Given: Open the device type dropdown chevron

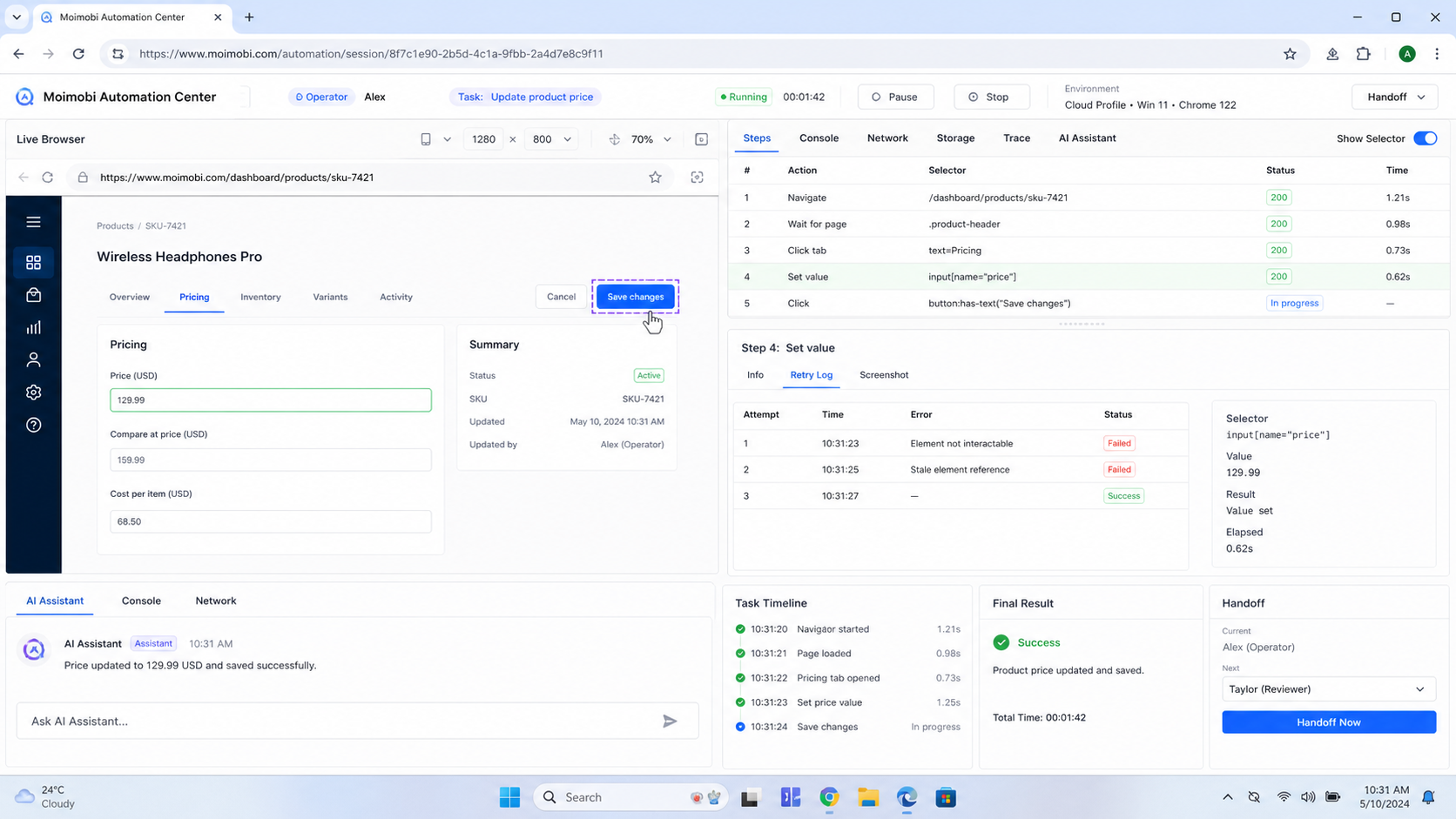Looking at the screenshot, I should (x=448, y=139).
